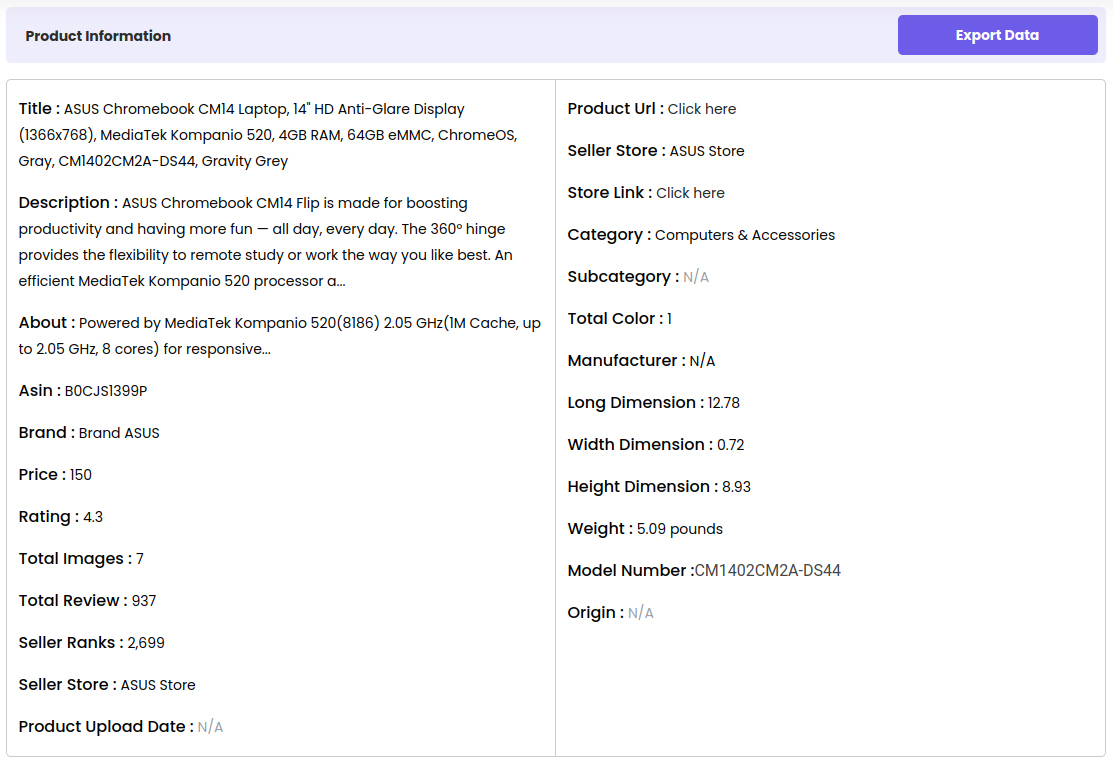1113x765 pixels.
Task: Click the Export Data button
Action: click(997, 35)
